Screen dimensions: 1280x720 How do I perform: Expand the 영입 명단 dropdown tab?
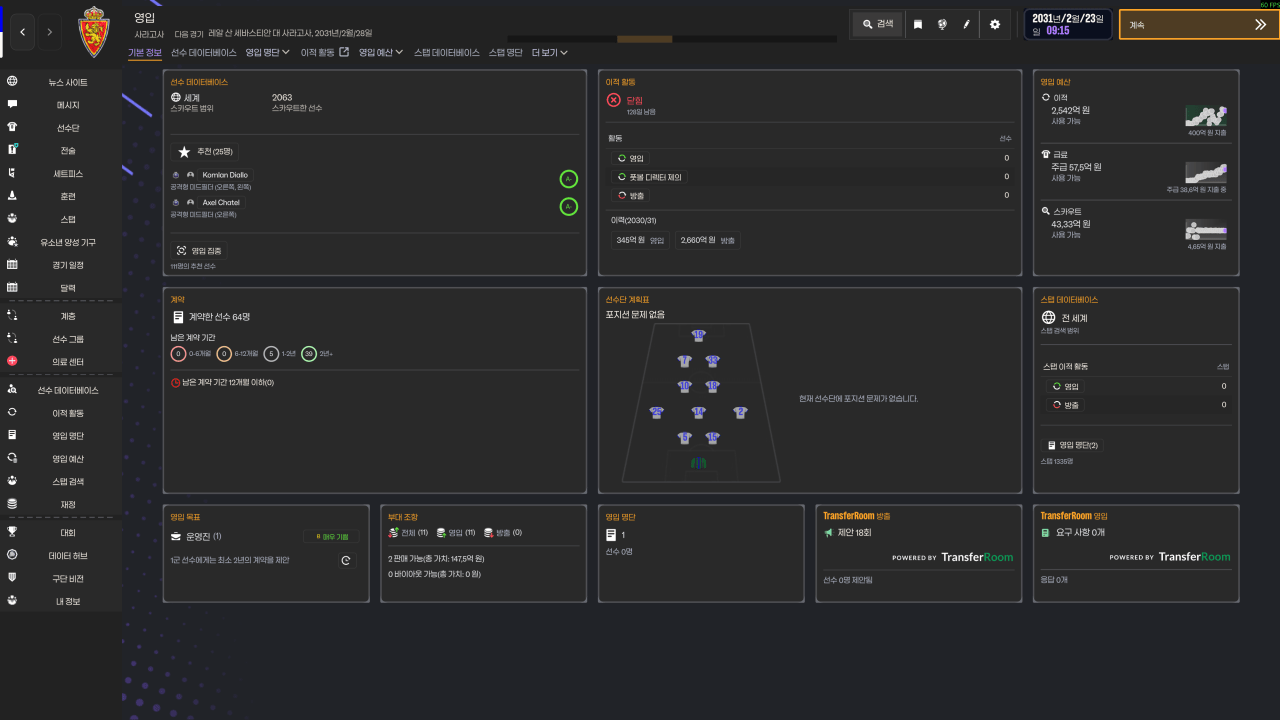[268, 52]
